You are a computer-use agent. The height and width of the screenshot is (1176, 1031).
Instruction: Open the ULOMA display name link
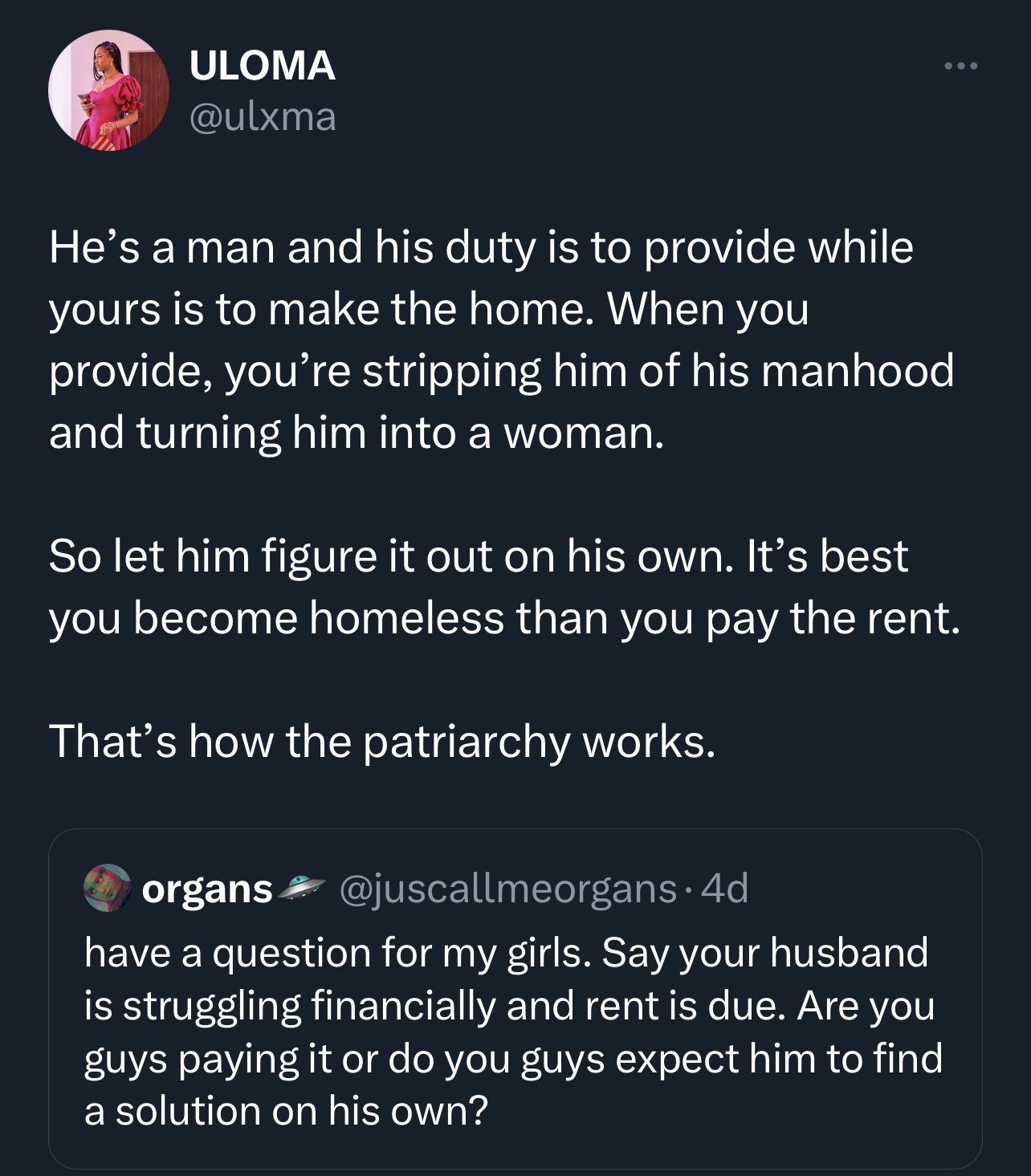click(x=262, y=65)
